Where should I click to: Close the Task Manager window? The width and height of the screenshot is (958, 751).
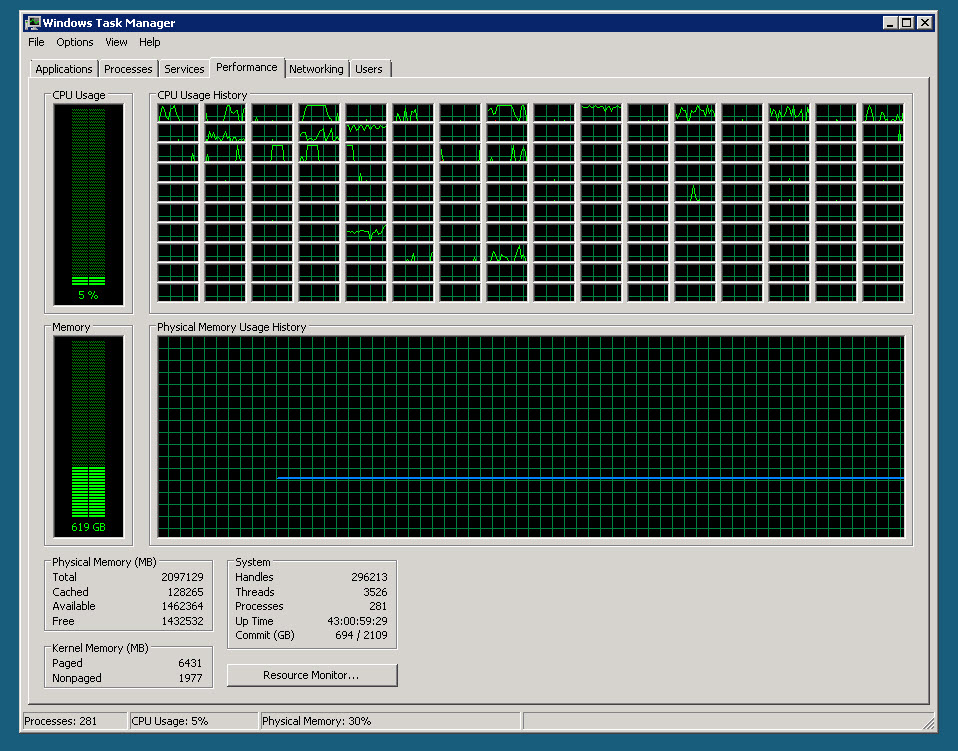[925, 23]
